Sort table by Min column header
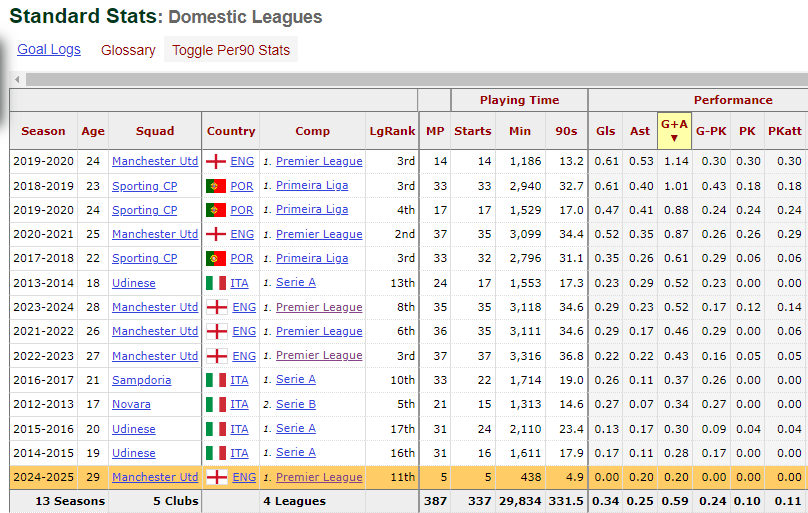 (520, 131)
